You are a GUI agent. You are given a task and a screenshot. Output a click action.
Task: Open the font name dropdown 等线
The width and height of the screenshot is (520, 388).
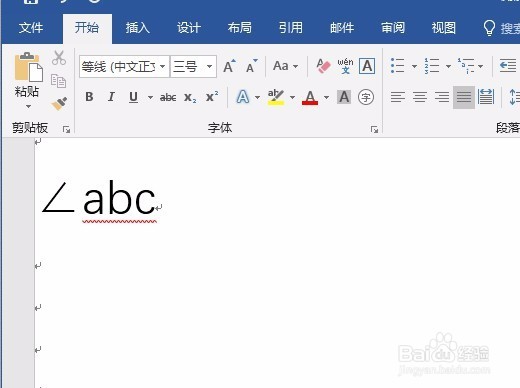(162, 66)
